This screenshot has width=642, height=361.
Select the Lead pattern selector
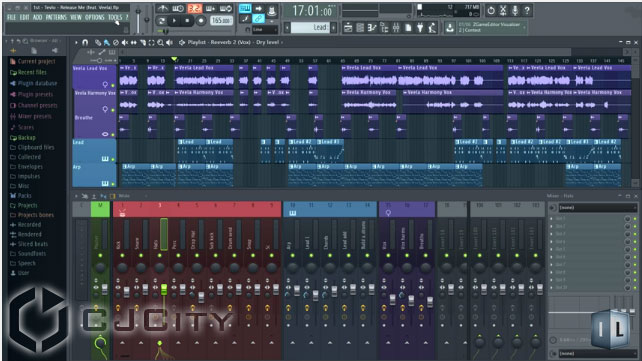point(311,27)
